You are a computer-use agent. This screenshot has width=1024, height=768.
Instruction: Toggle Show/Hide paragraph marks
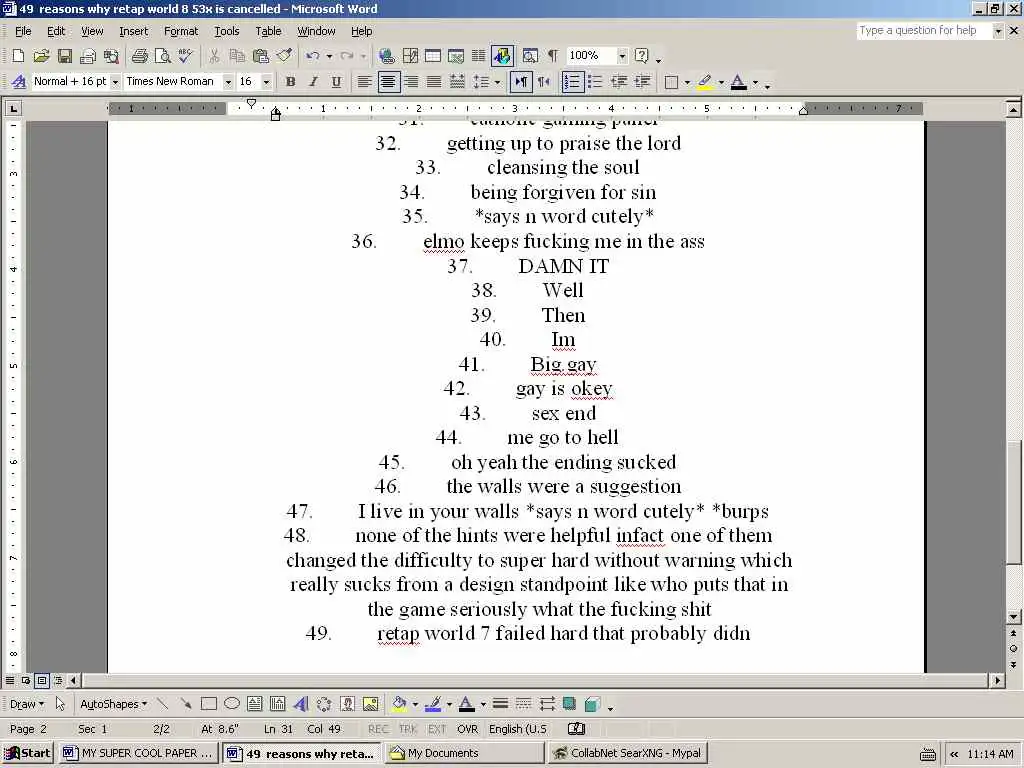click(552, 56)
